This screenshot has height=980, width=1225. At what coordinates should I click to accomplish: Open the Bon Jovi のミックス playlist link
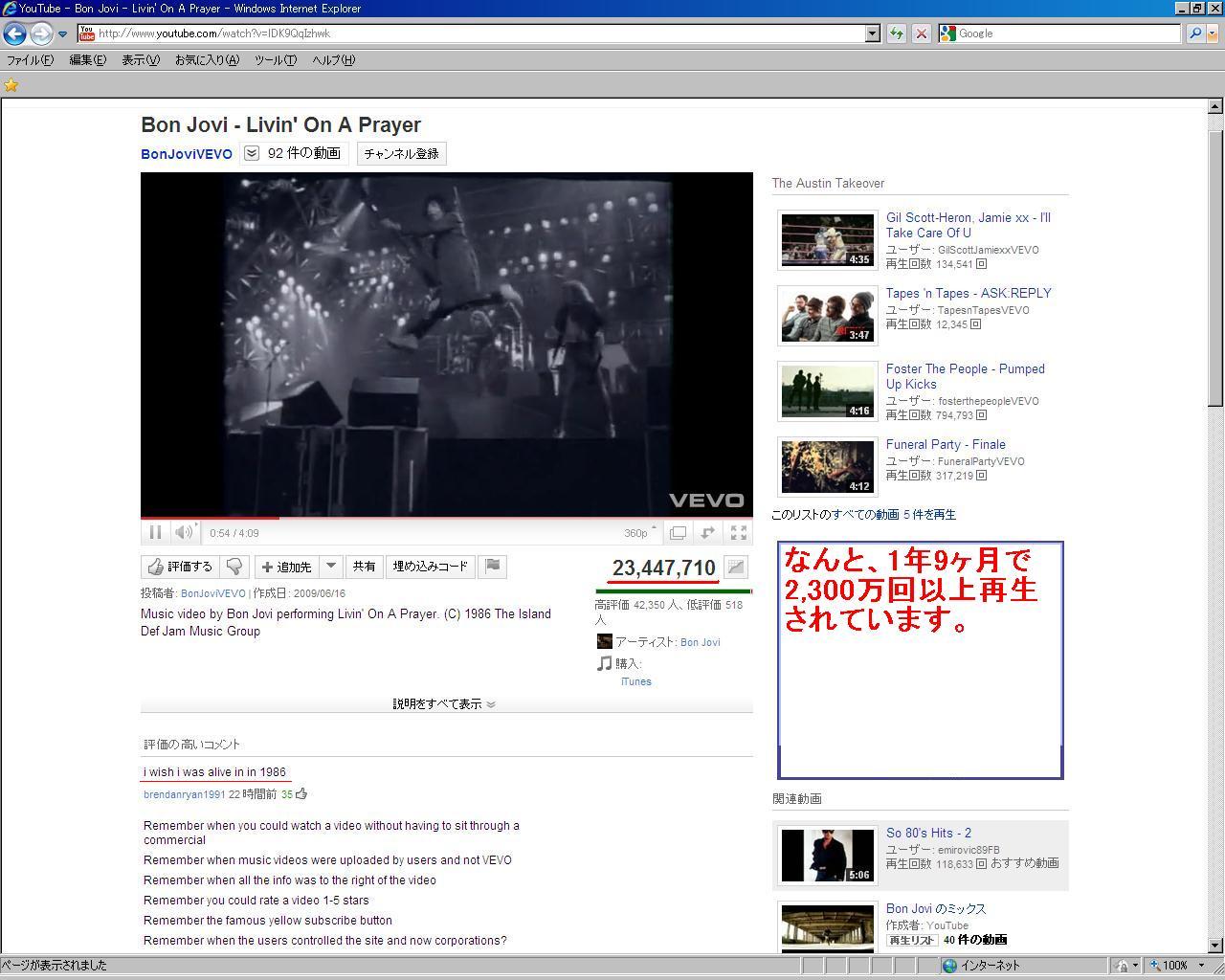(x=936, y=909)
